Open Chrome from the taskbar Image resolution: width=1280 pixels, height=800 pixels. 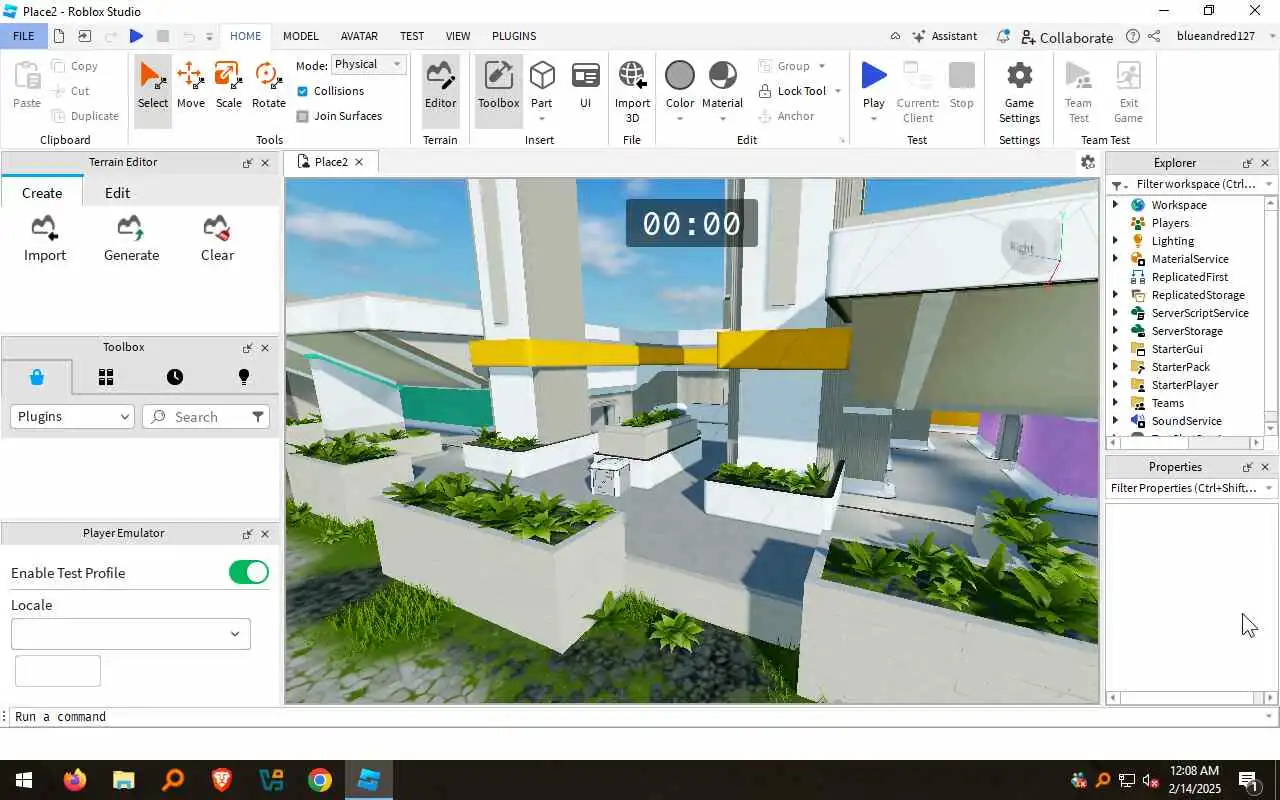pos(320,780)
